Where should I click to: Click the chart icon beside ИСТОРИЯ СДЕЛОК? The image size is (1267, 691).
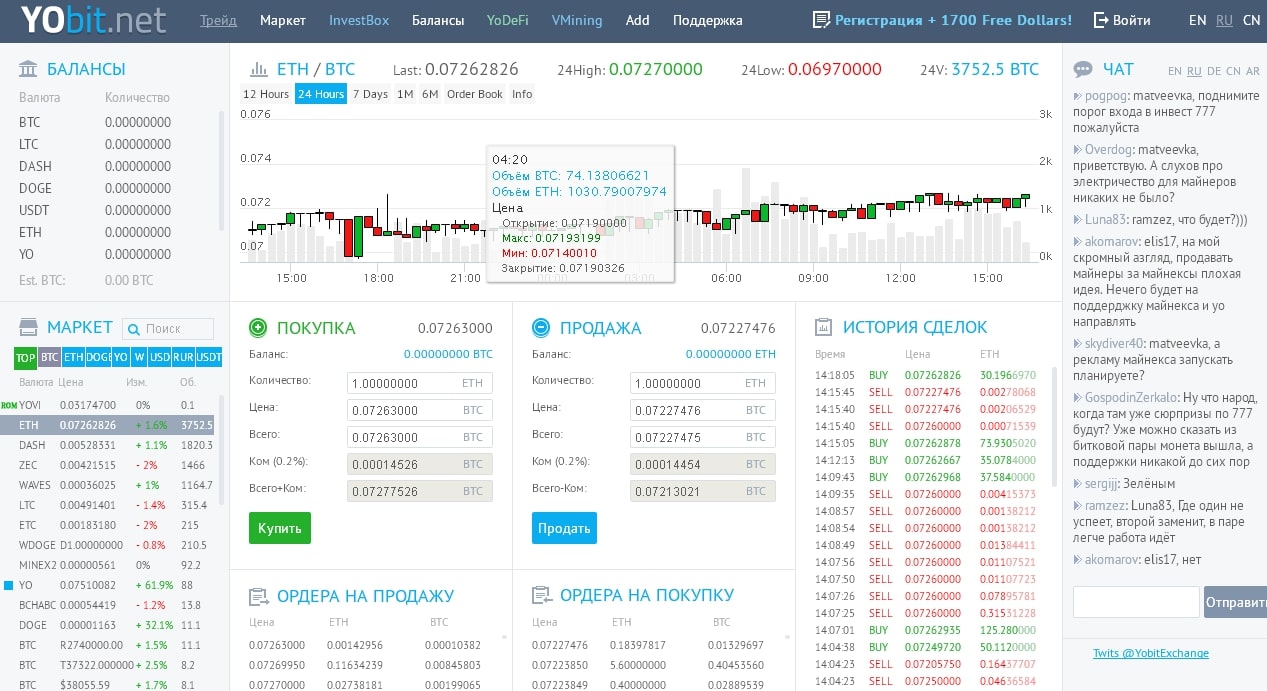pos(824,327)
